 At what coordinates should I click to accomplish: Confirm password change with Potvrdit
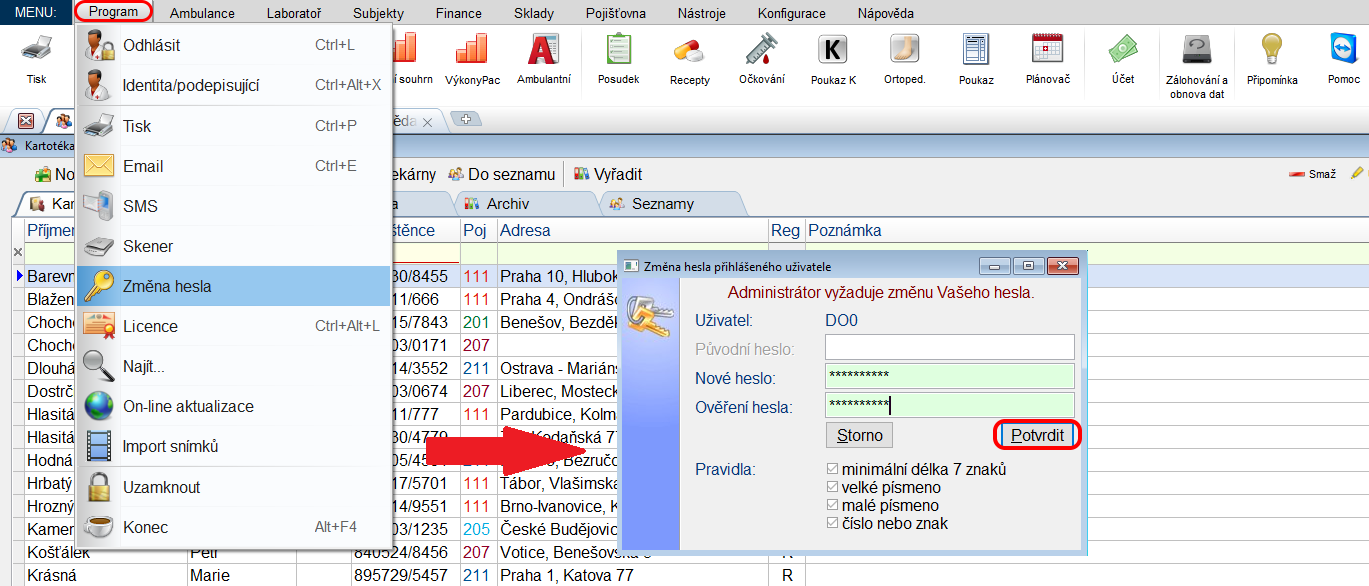coord(1037,434)
